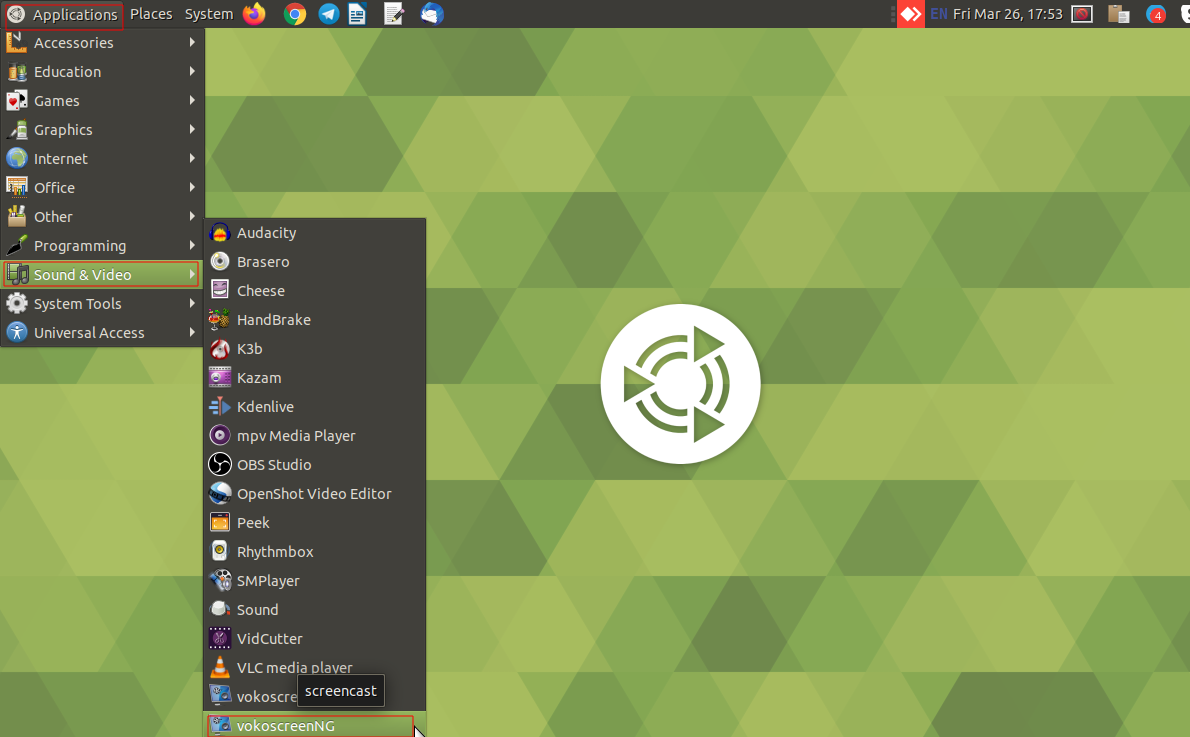Launch VidCutter
This screenshot has width=1190, height=737.
click(315, 638)
